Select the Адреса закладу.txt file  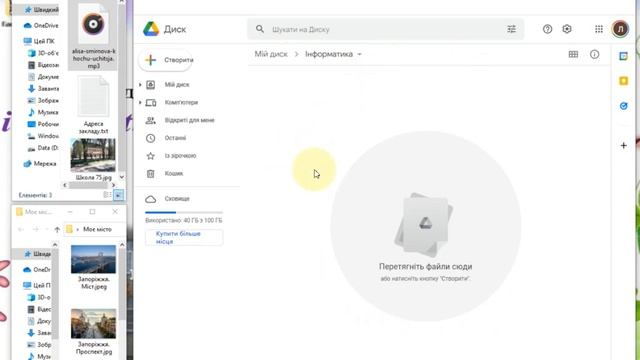click(93, 105)
